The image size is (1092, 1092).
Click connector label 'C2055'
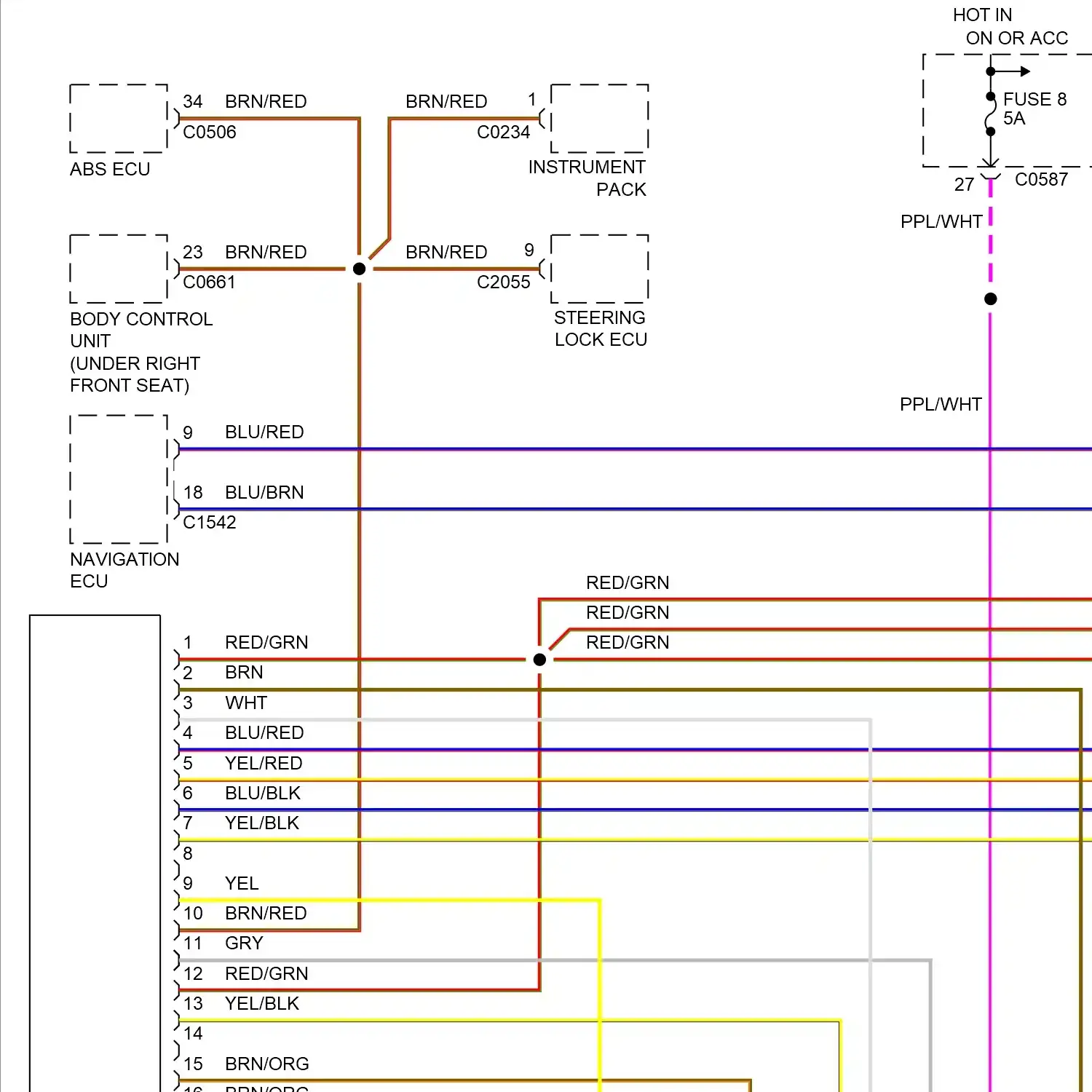pos(504,282)
